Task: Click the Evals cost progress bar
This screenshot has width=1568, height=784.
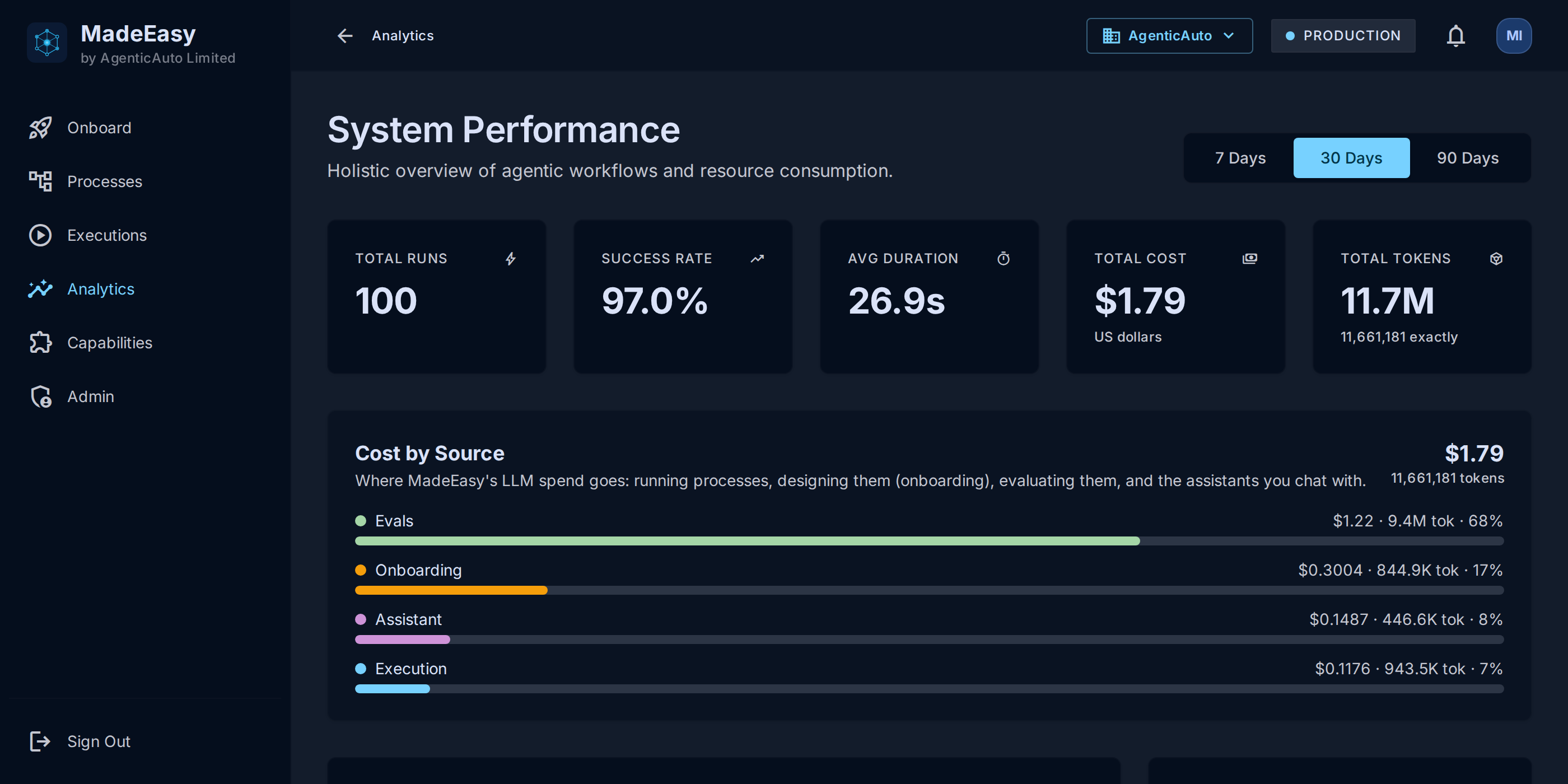Action: [929, 541]
